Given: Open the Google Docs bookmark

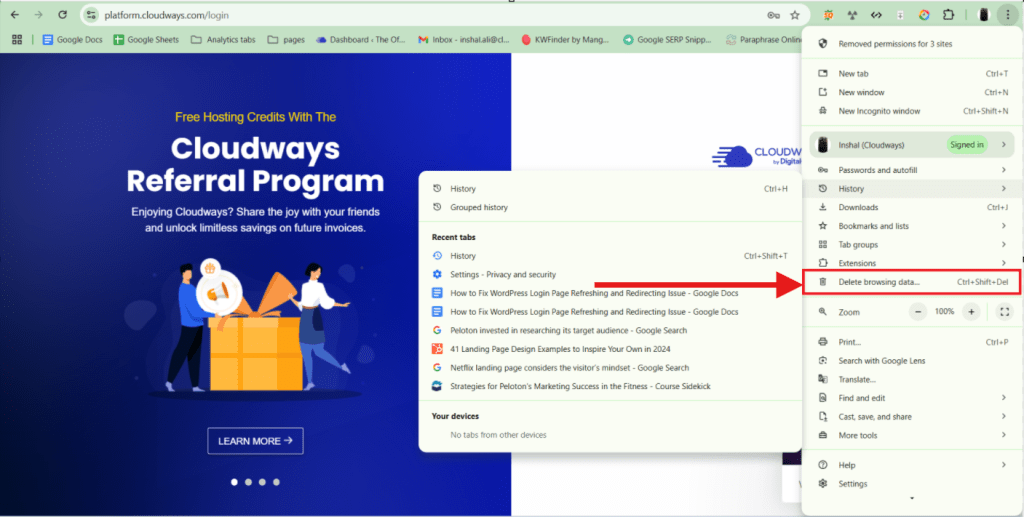Looking at the screenshot, I should pyautogui.click(x=72, y=40).
